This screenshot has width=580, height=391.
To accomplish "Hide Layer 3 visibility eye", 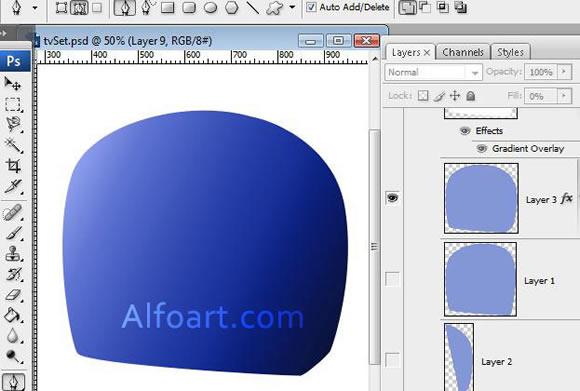I will [392, 198].
